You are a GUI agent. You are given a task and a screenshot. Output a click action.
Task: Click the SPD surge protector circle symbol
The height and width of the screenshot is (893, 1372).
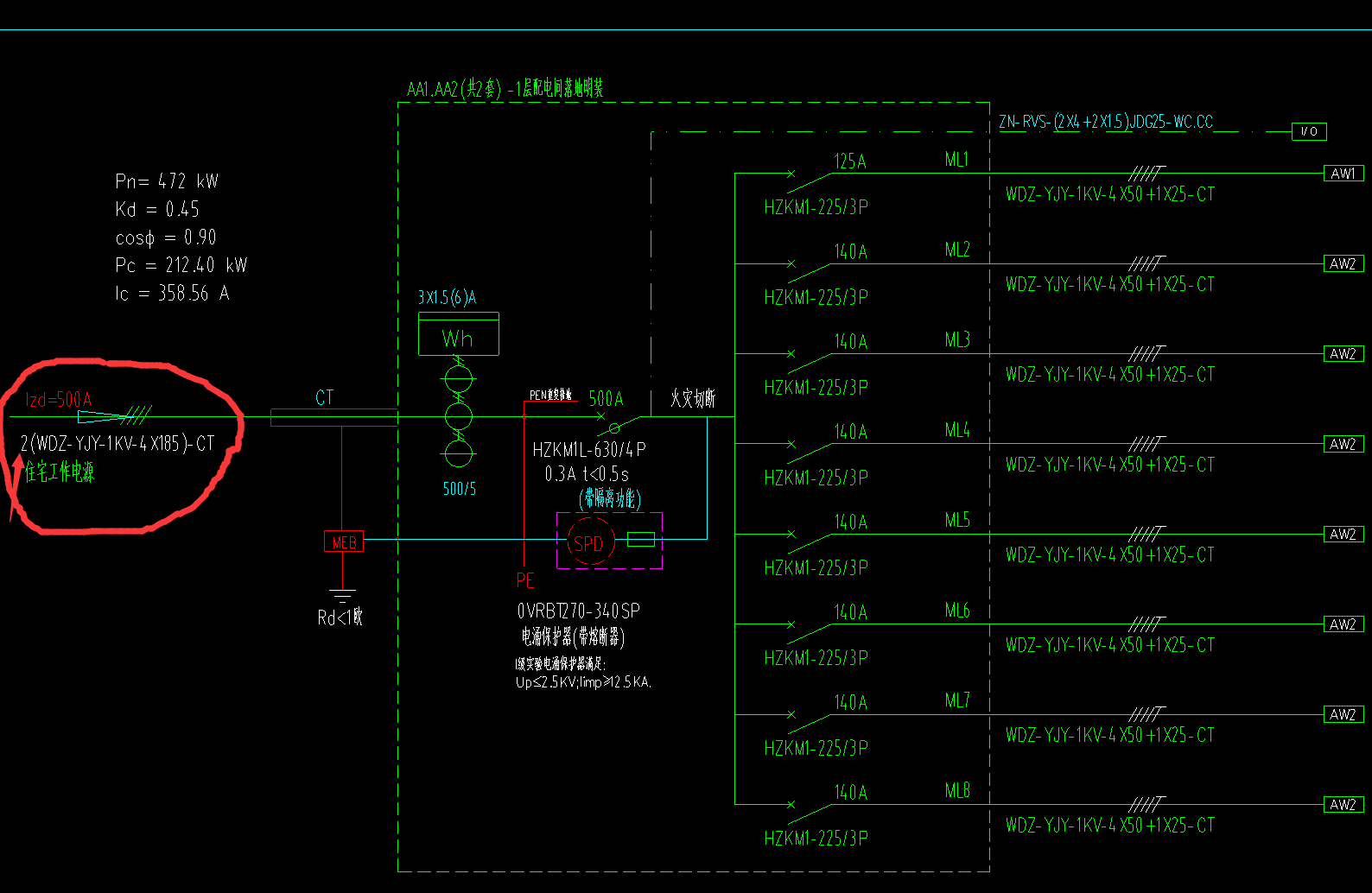coord(590,541)
